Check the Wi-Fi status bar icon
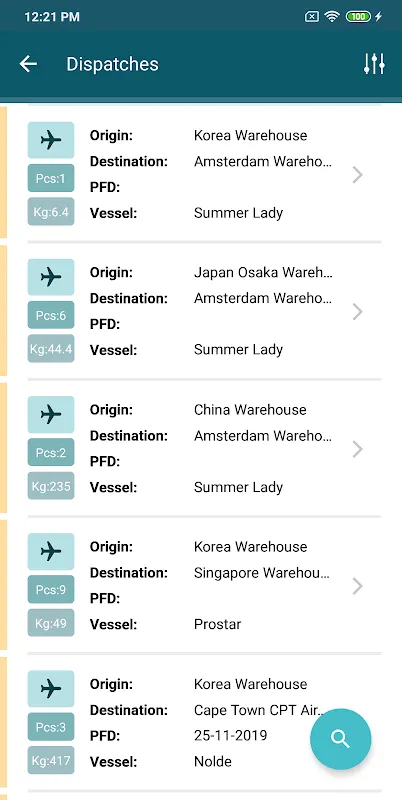Viewport: 402px width, 800px height. click(x=332, y=16)
